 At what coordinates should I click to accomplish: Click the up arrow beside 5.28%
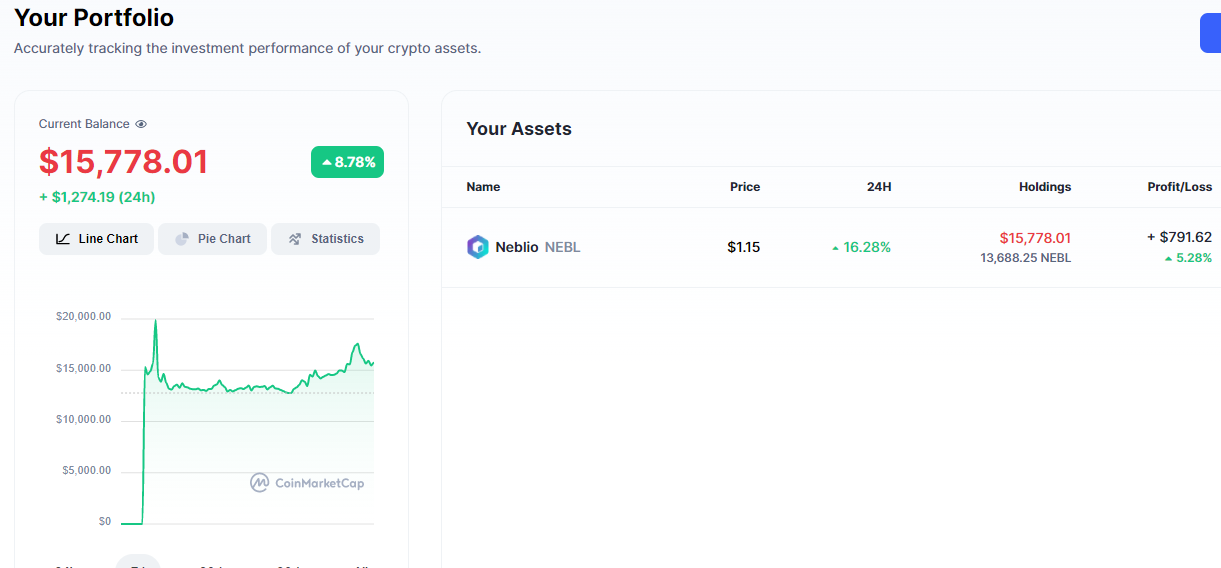[x=1168, y=258]
